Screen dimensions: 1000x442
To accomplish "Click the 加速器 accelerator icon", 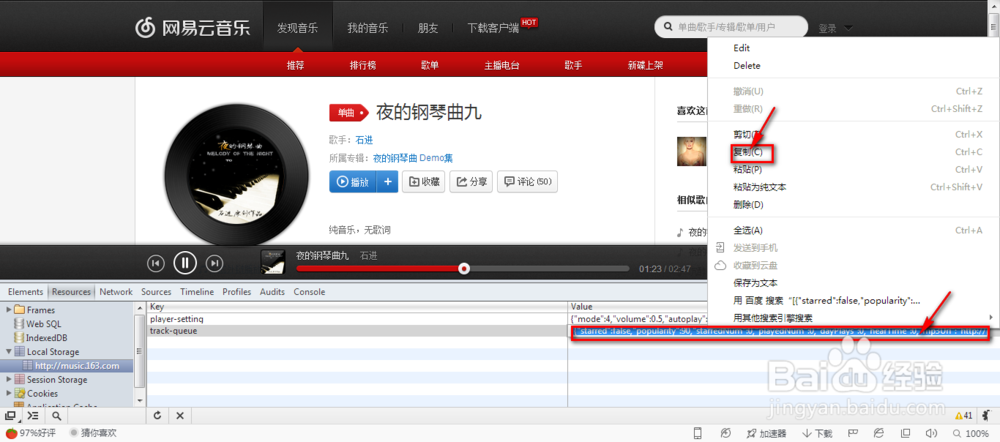I will (x=767, y=434).
